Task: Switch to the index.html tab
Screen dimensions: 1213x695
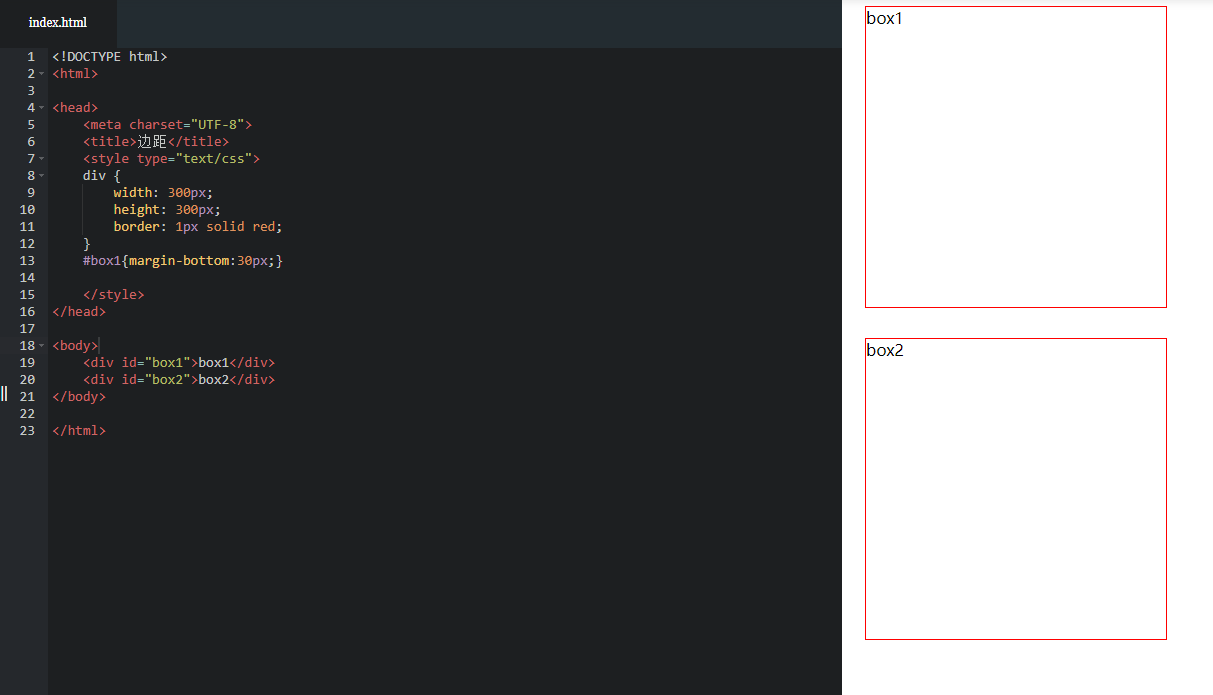Action: (58, 22)
